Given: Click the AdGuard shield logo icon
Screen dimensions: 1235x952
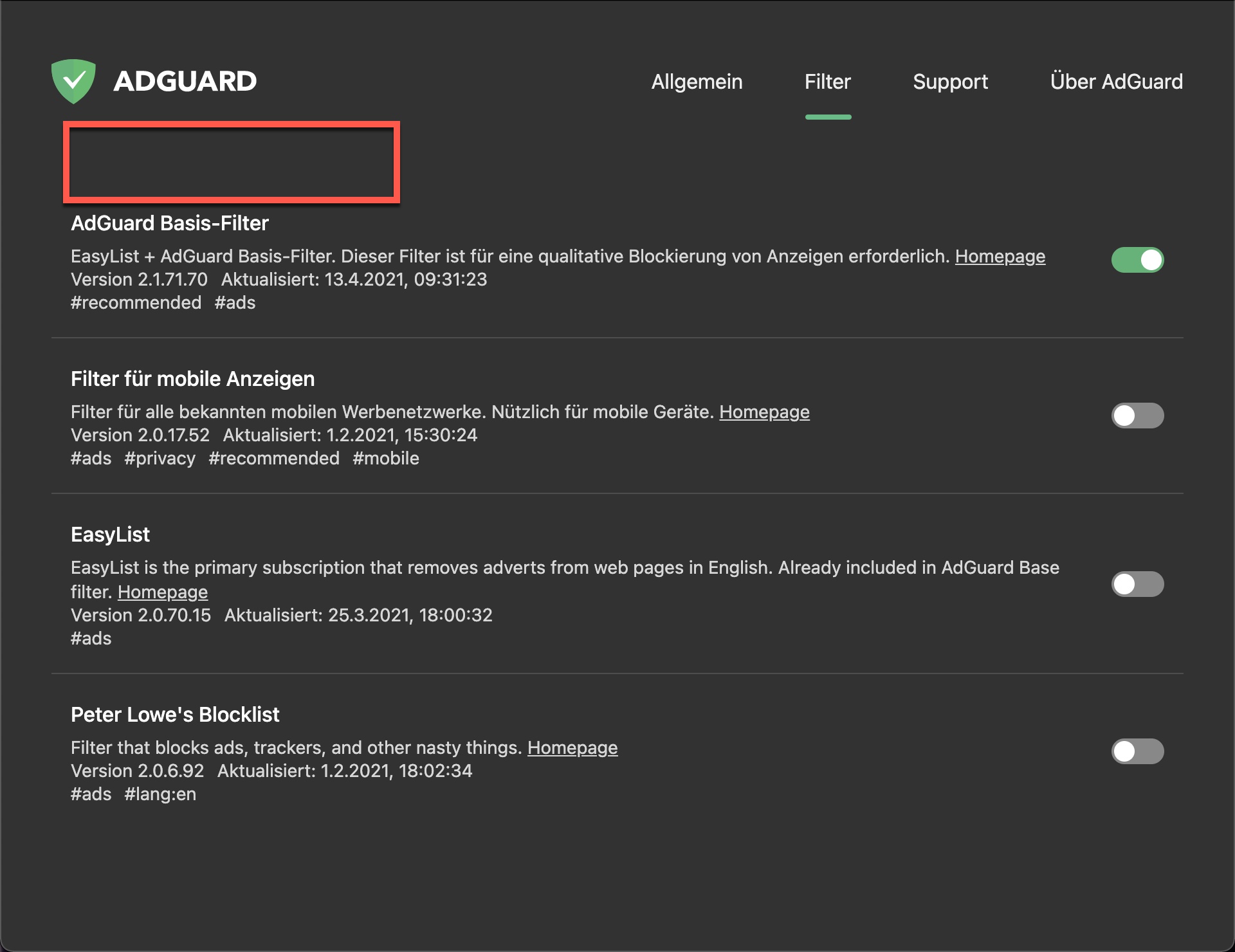Looking at the screenshot, I should [74, 80].
